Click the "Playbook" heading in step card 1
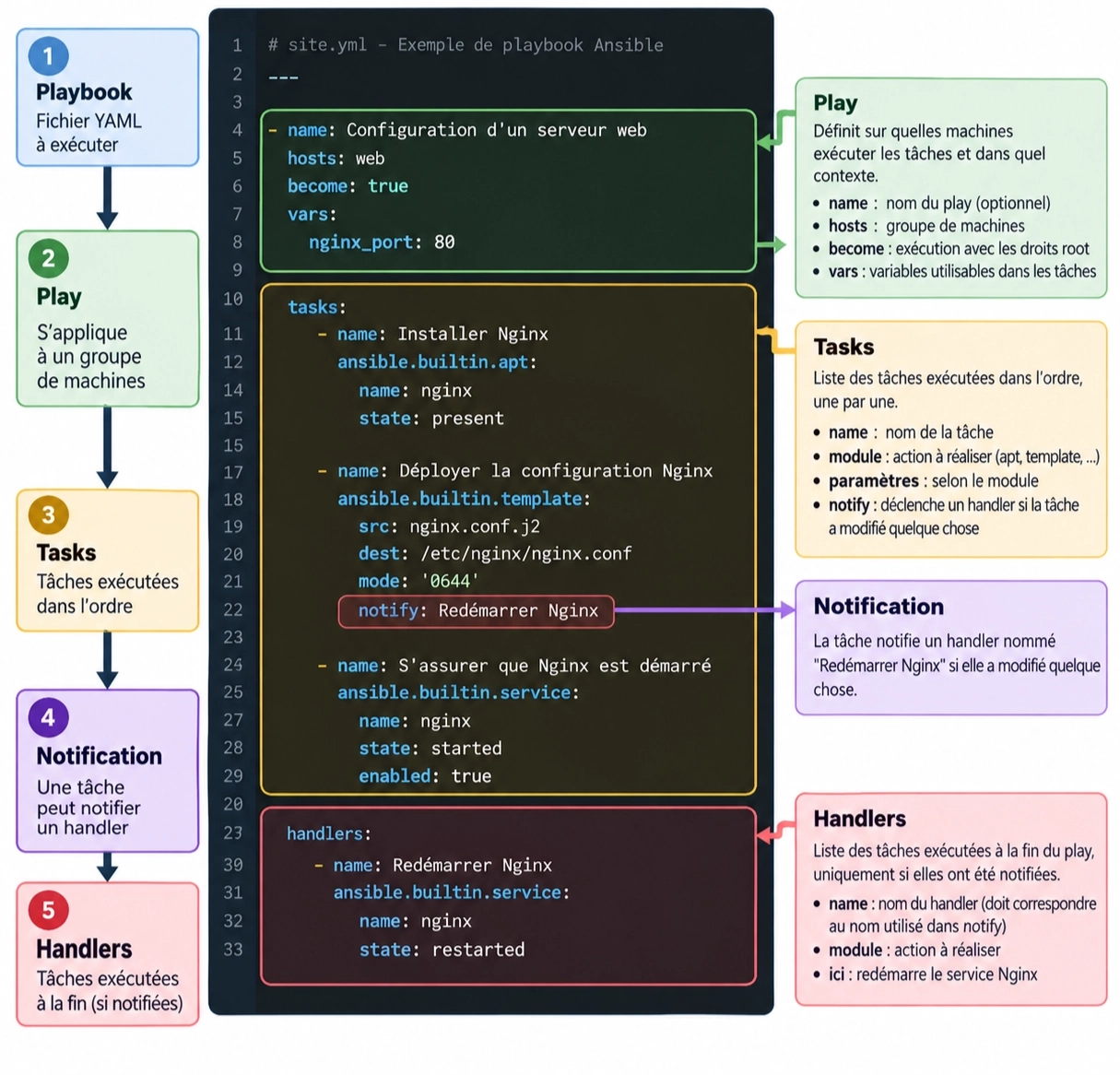The image size is (1120, 1075). pos(84,92)
